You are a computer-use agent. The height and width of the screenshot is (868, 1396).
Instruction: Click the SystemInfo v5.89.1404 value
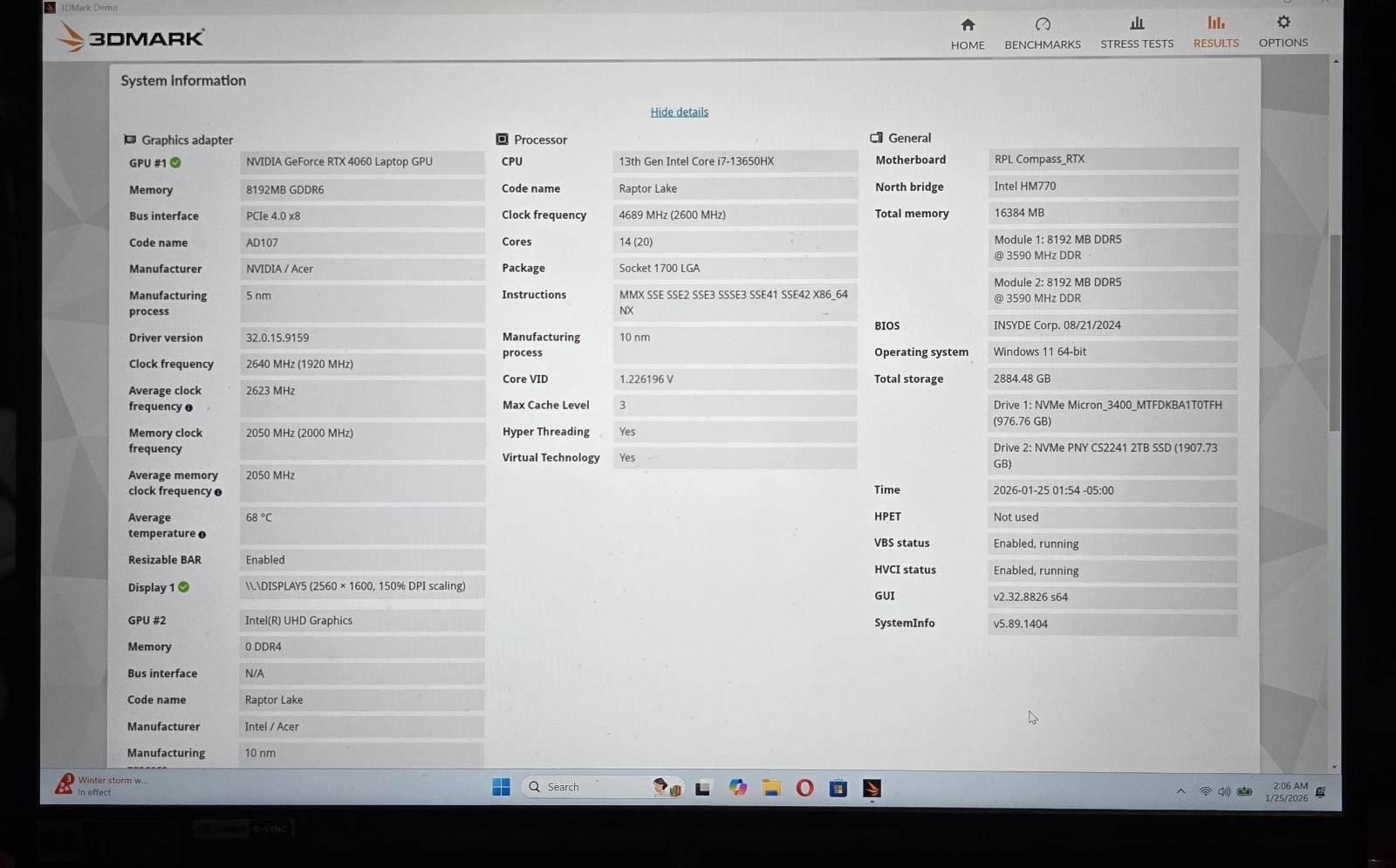1112,624
